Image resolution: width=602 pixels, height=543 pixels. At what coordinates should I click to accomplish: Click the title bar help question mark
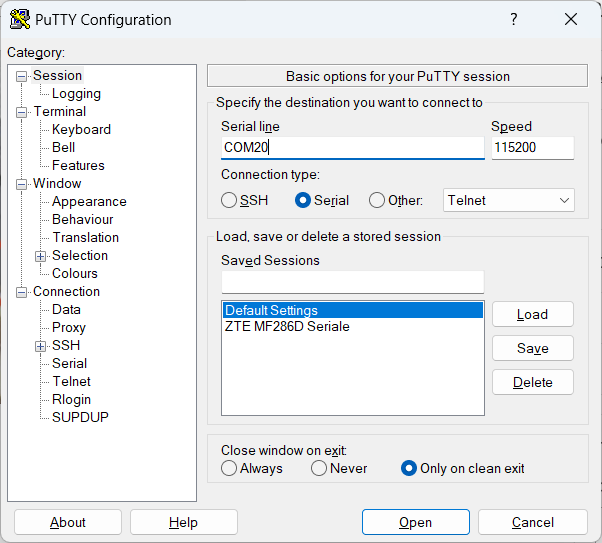coord(514,20)
